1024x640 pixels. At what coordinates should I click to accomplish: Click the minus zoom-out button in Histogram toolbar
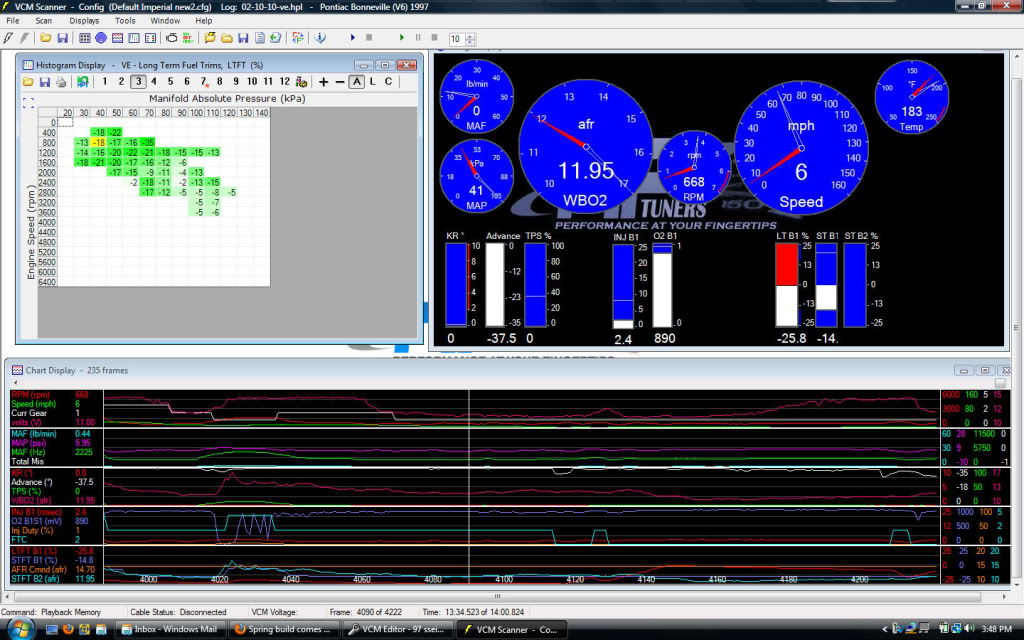click(340, 82)
